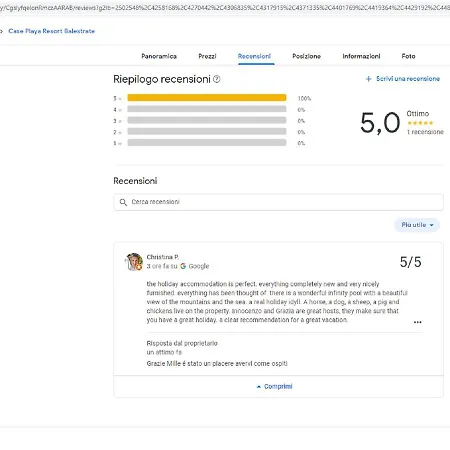Click the help icon beside Riepilogo recensioni
450x450 pixels.
pos(217,79)
